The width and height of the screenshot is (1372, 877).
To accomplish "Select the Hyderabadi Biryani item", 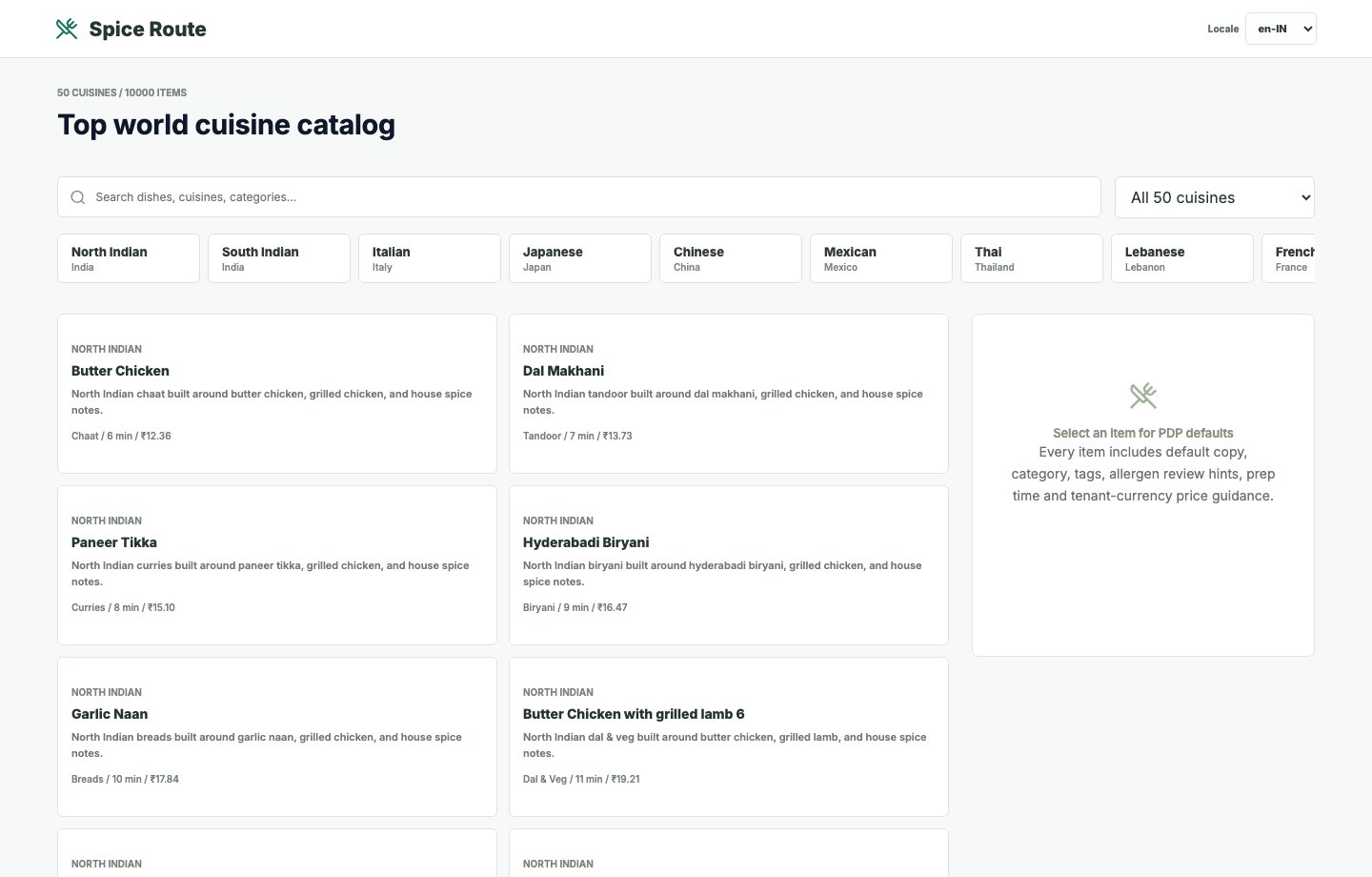I will (x=729, y=565).
